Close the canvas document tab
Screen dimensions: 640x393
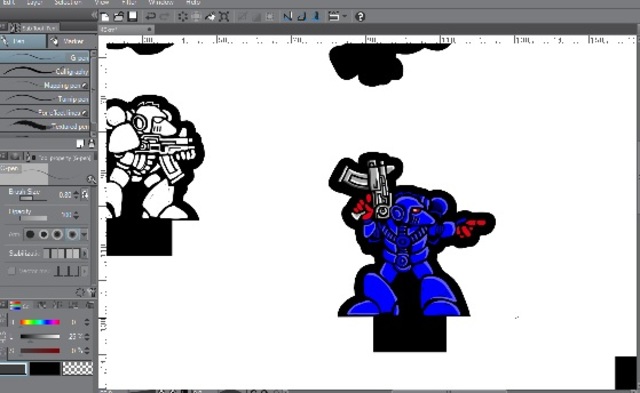pos(149,29)
